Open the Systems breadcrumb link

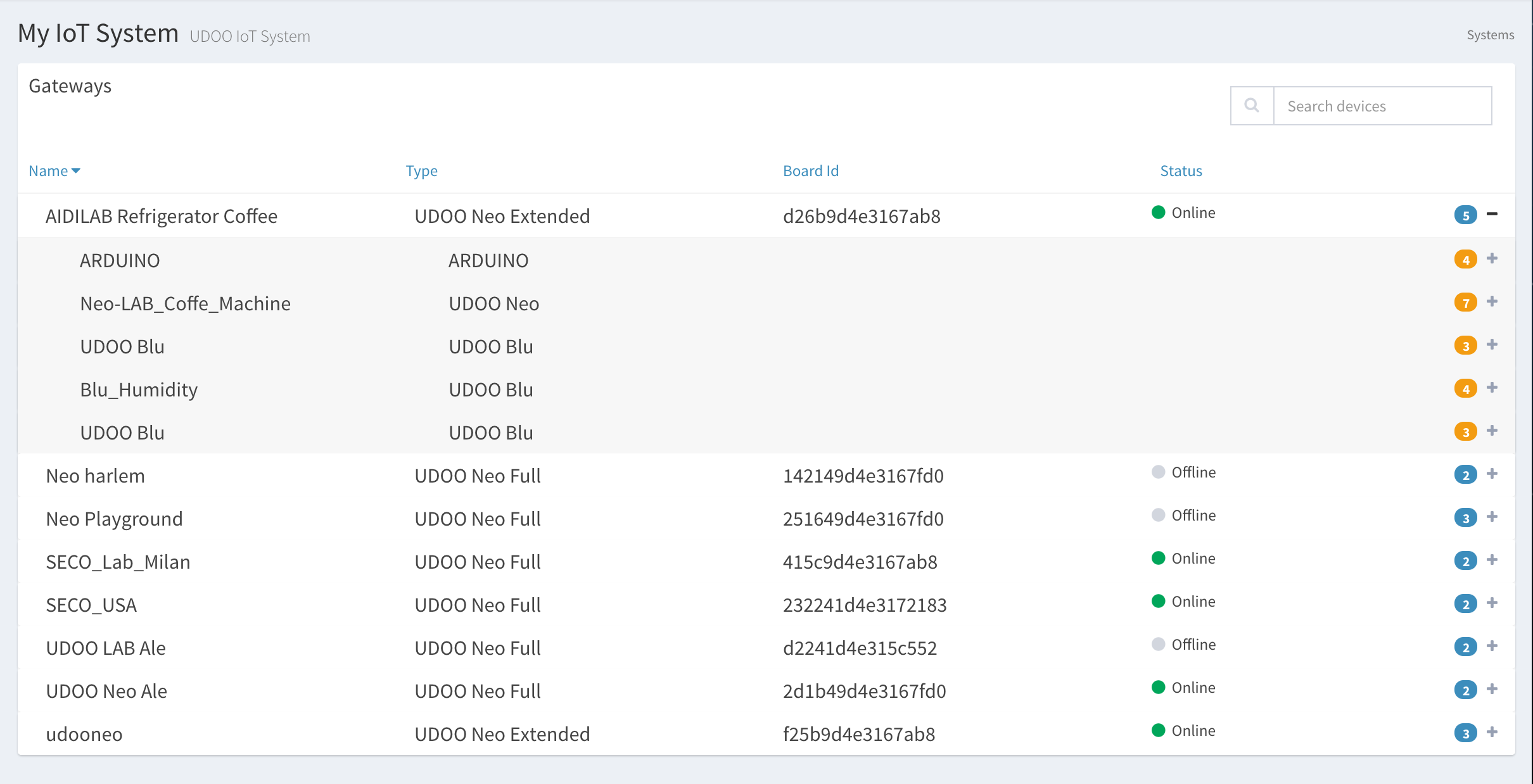(1490, 35)
